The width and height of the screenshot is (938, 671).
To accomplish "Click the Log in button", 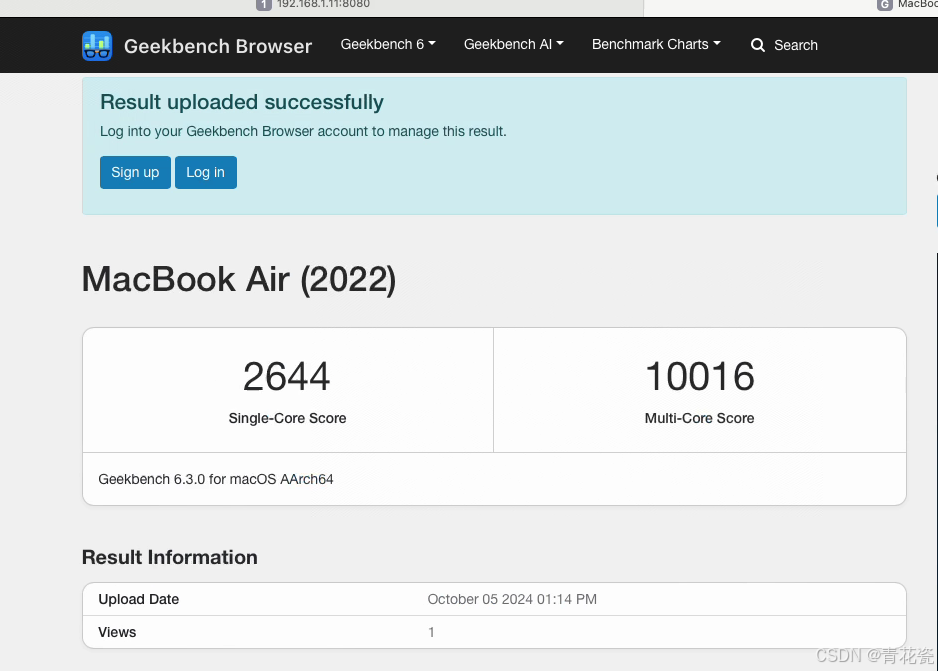I will (206, 172).
